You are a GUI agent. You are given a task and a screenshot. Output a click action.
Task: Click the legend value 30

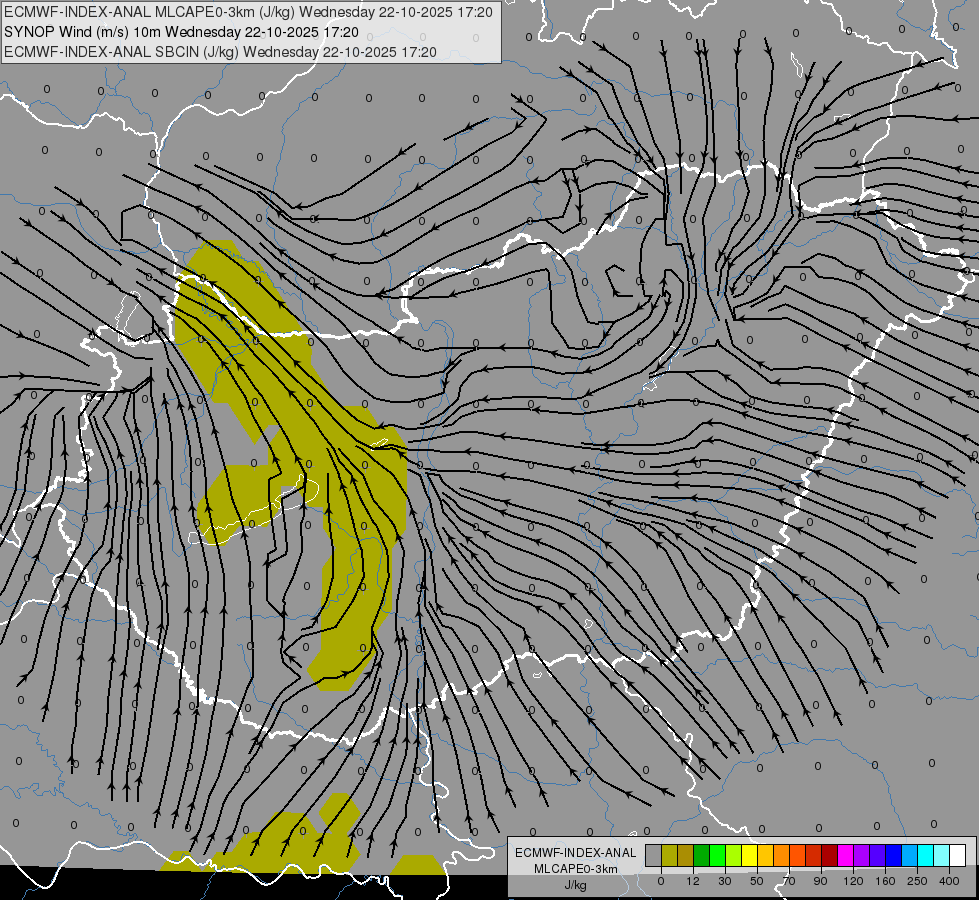point(725,881)
